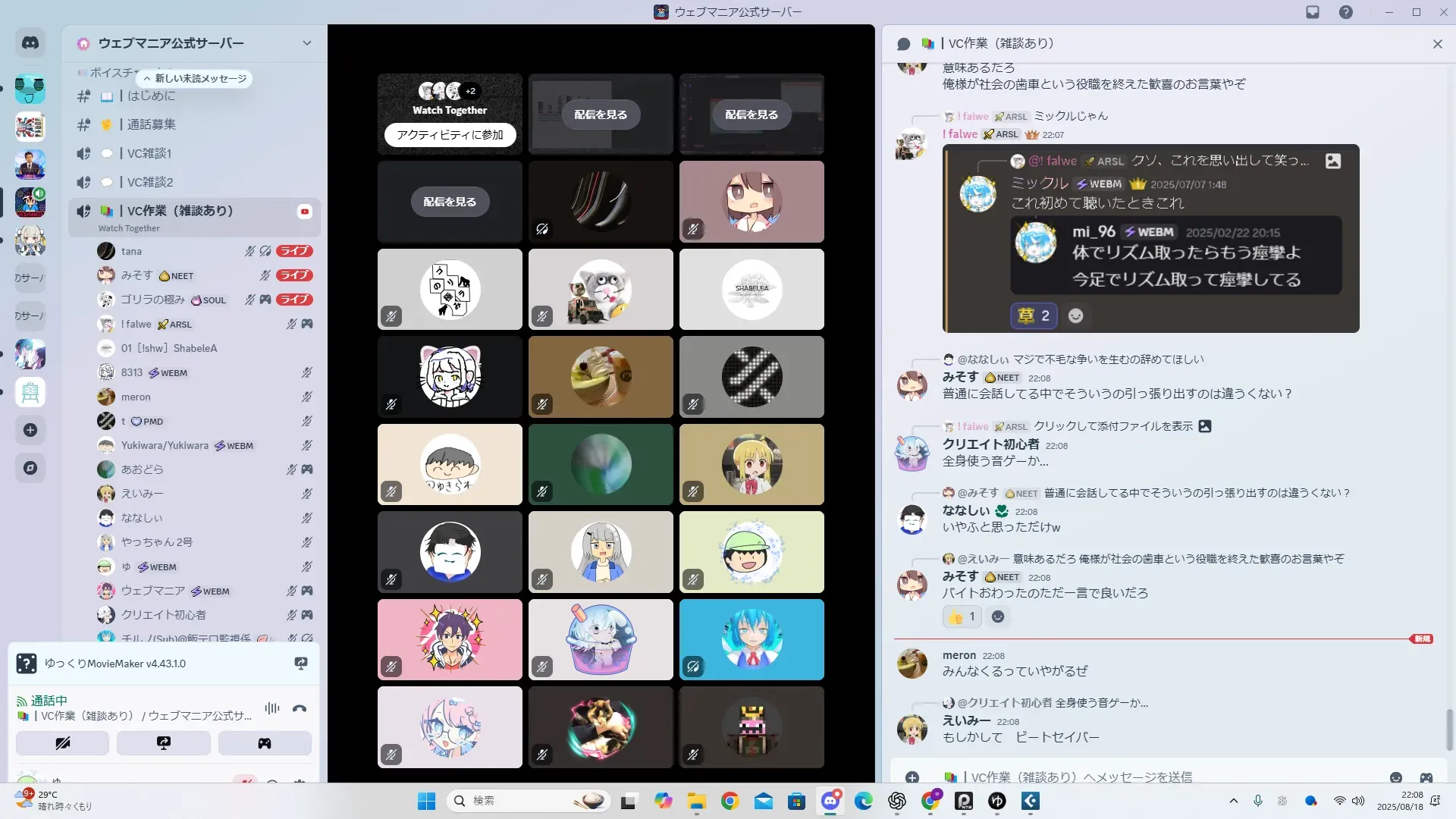
Task: Click 配信を見る on tana's stream tile
Action: (x=601, y=115)
